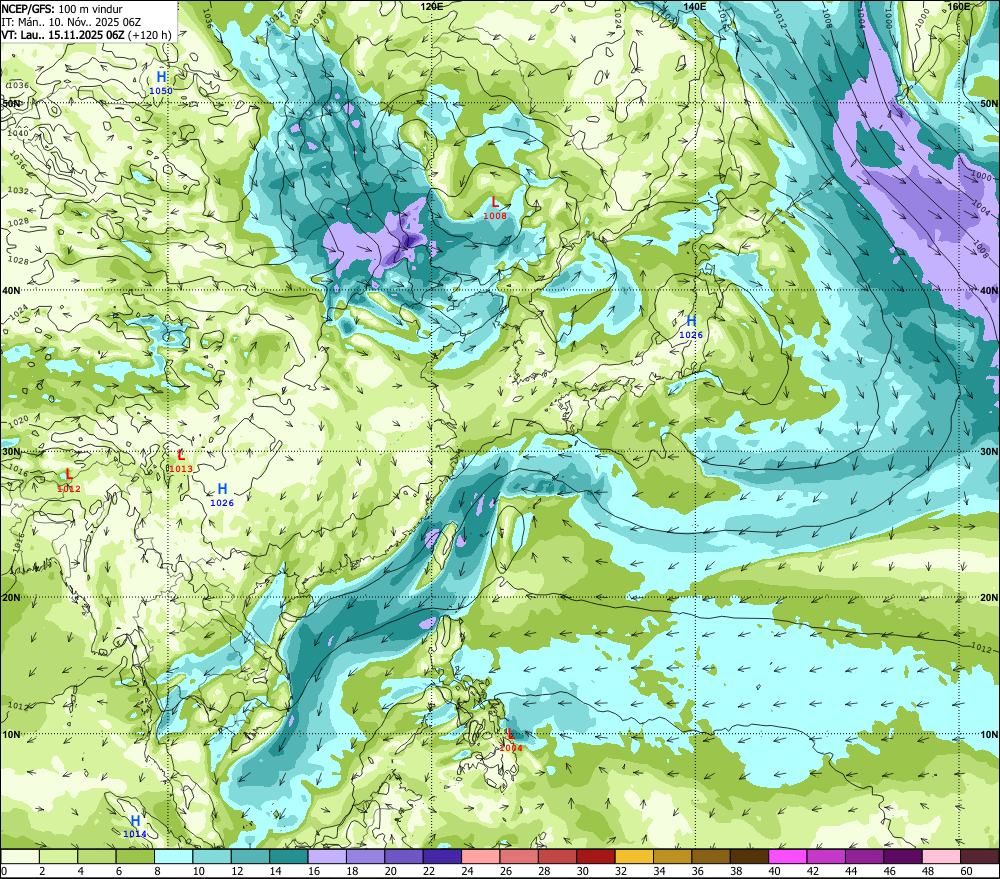Click the 40N latitude label on left edge

(11, 290)
